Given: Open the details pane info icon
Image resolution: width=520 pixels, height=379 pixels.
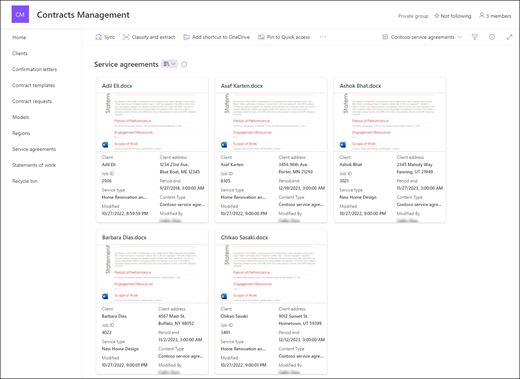Looking at the screenshot, I should tap(492, 37).
